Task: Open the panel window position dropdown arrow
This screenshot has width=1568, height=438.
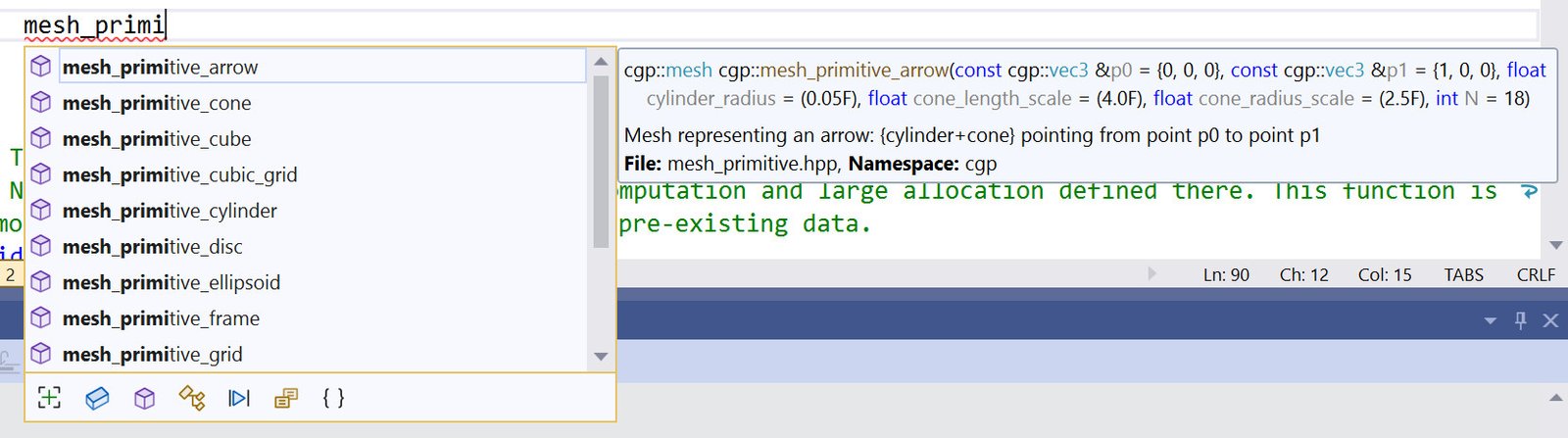Action: click(1491, 320)
